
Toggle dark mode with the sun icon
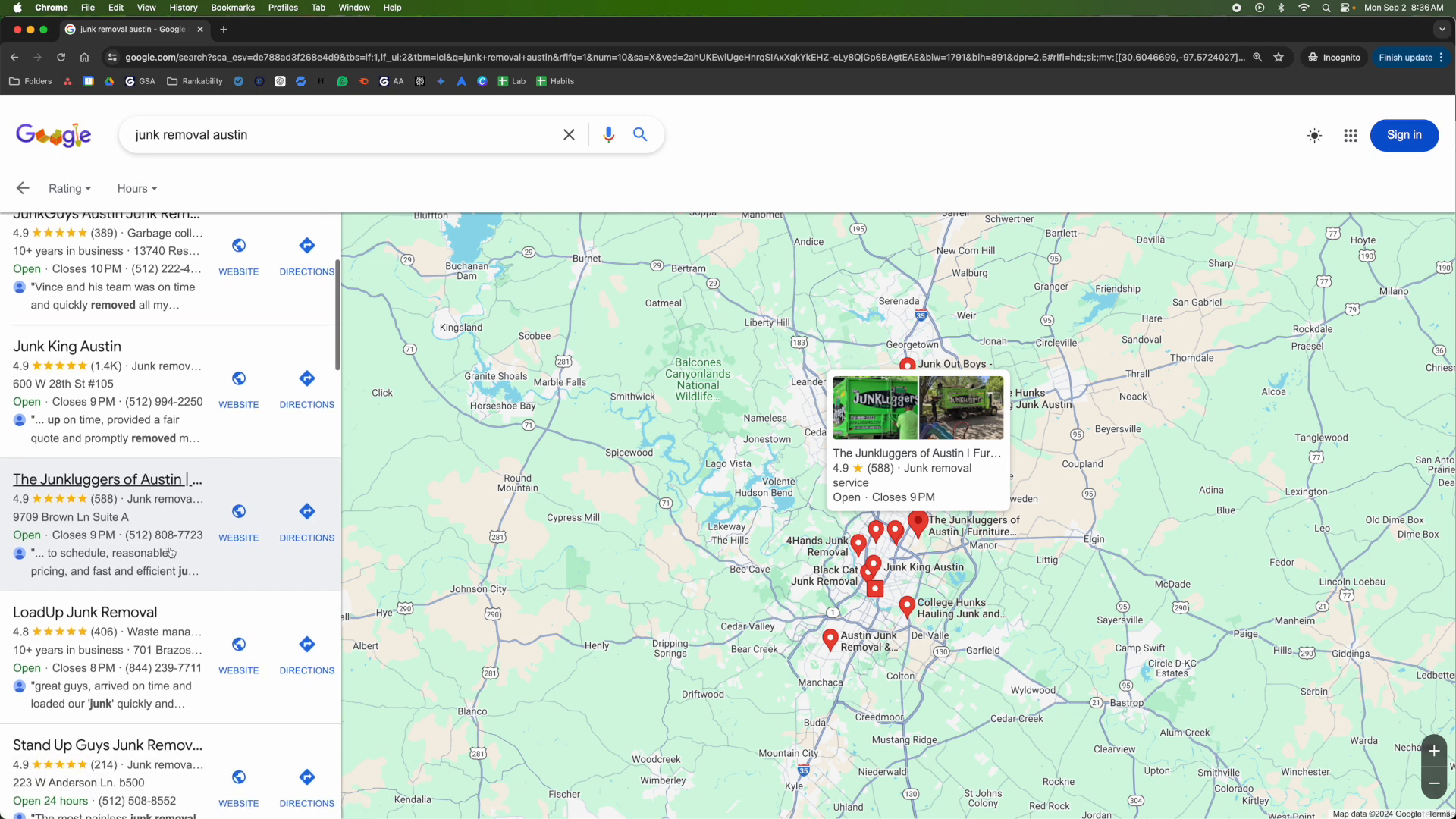(x=1314, y=135)
